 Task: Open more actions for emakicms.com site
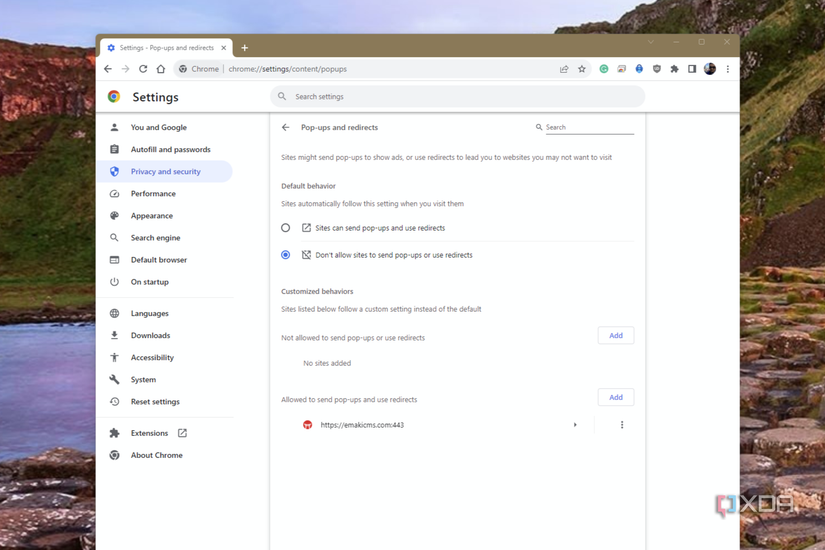(622, 425)
